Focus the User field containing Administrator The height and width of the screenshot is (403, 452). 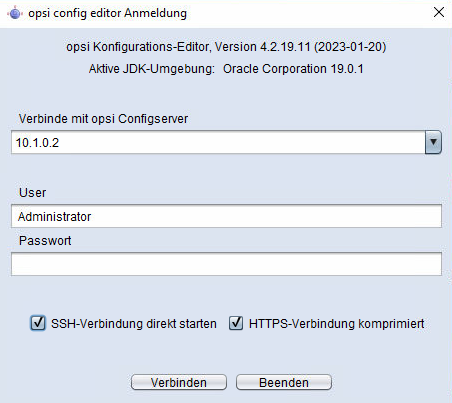226,216
